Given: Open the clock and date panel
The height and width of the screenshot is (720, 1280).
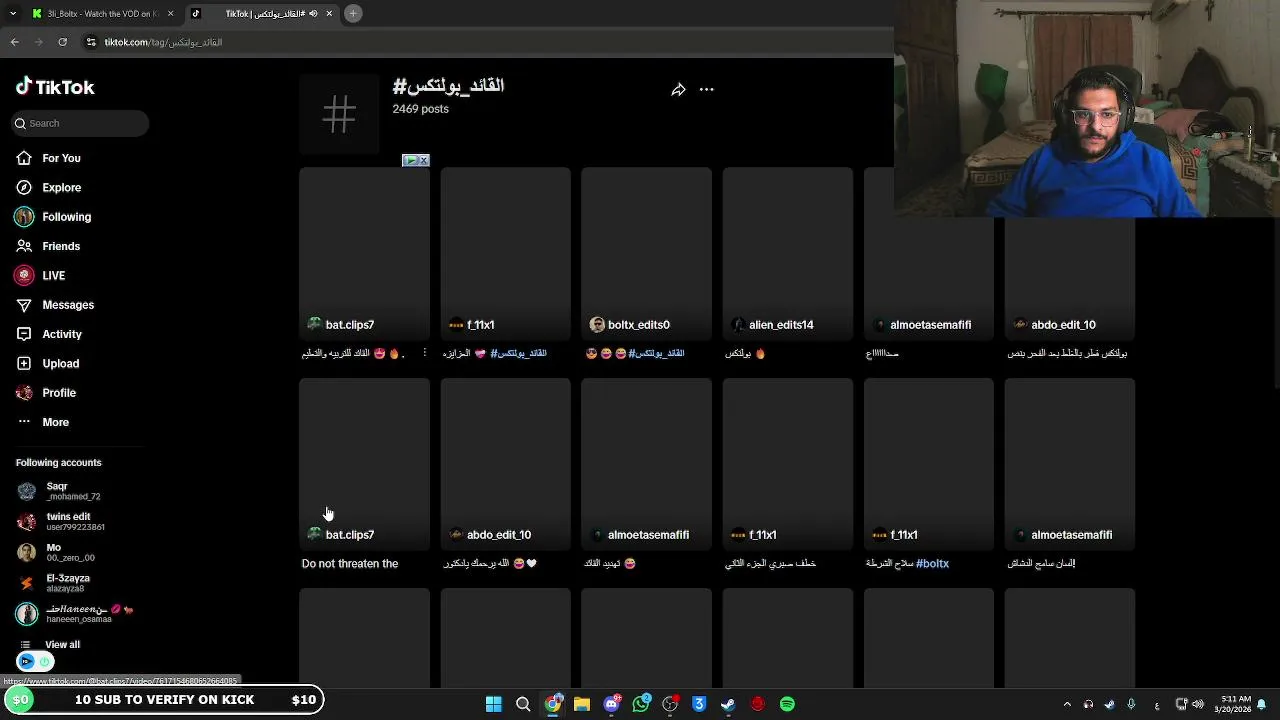Looking at the screenshot, I should pos(1235,704).
